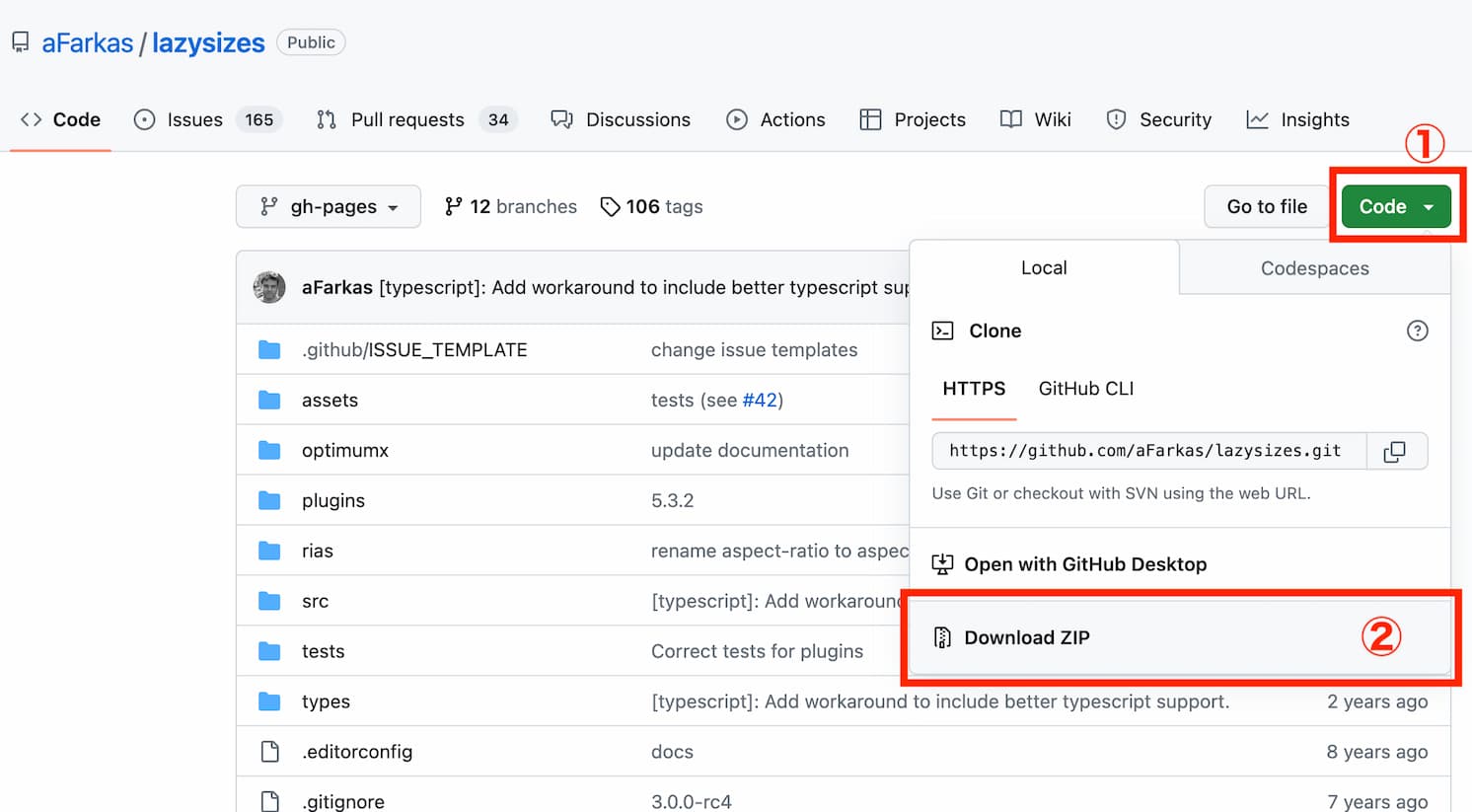
Task: Open the src folder
Action: pos(315,602)
